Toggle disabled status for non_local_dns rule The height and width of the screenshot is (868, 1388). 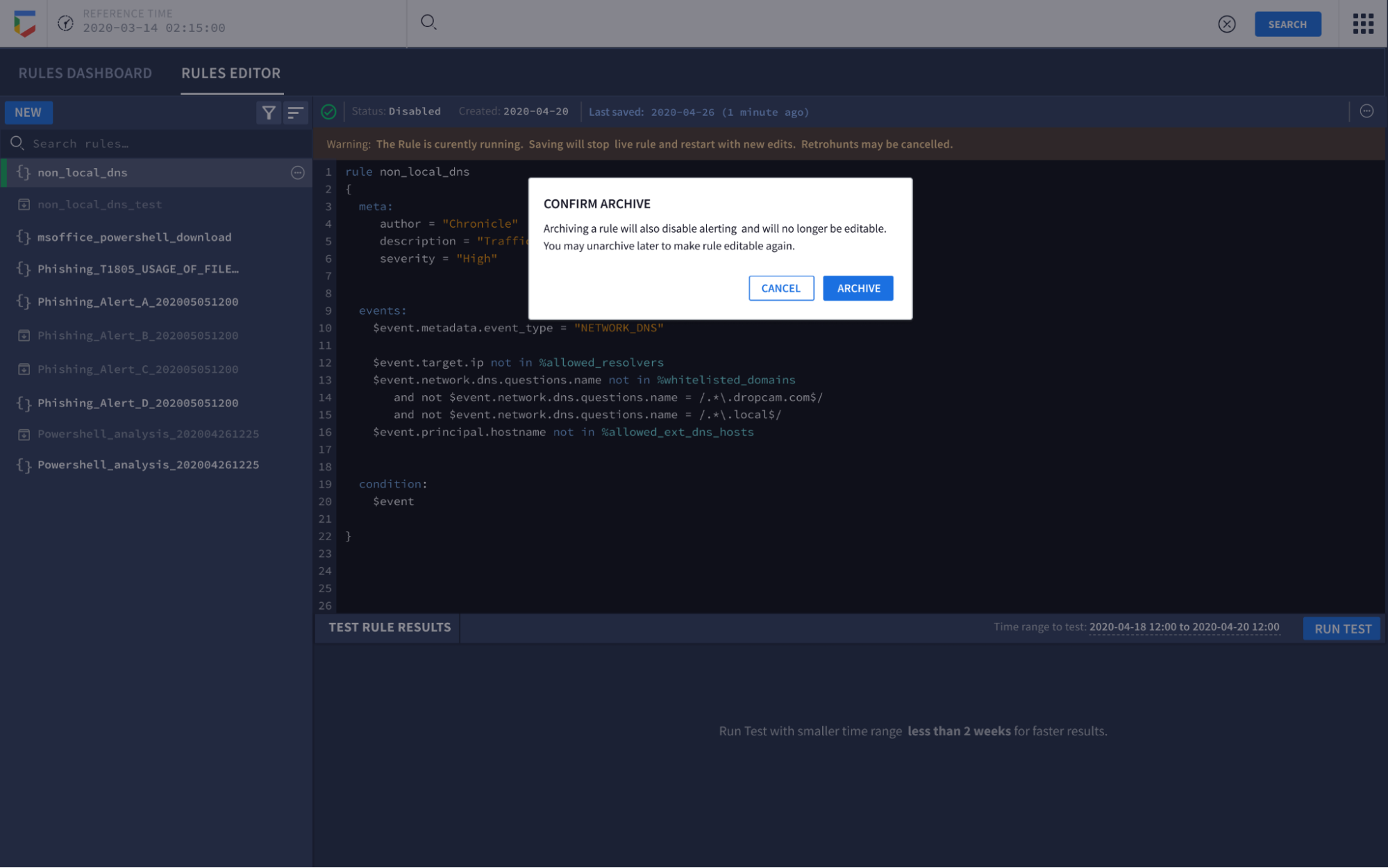click(329, 112)
